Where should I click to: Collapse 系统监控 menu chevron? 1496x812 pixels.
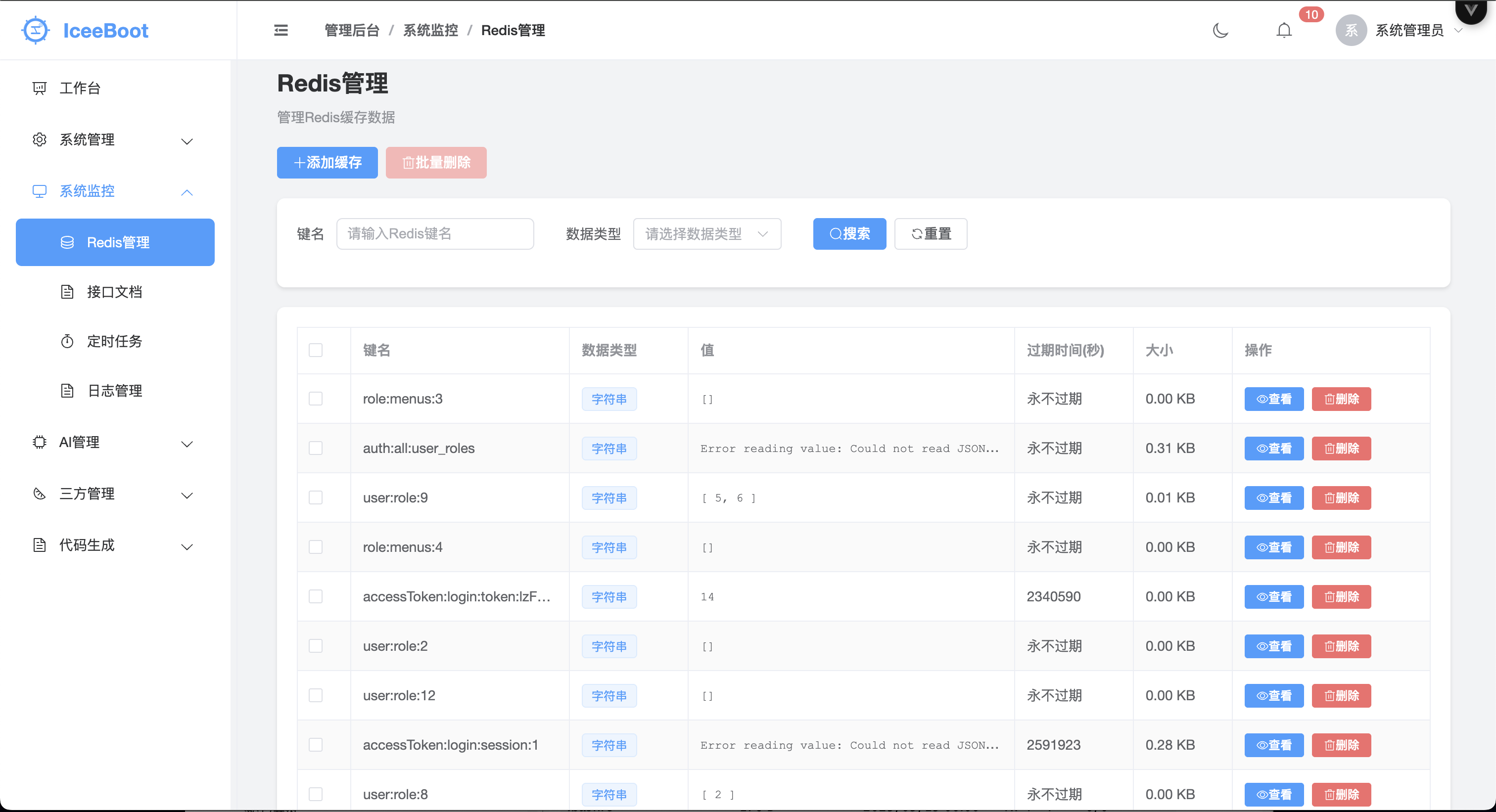pos(187,192)
